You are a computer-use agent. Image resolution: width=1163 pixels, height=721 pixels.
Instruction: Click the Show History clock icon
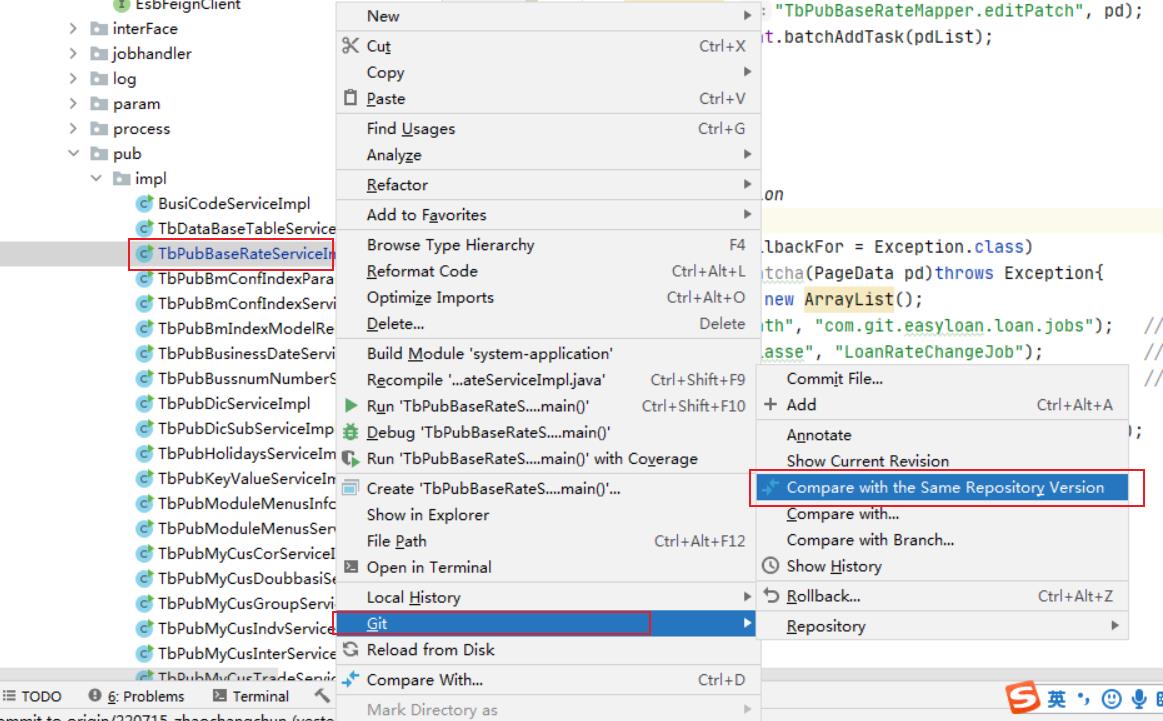click(770, 566)
